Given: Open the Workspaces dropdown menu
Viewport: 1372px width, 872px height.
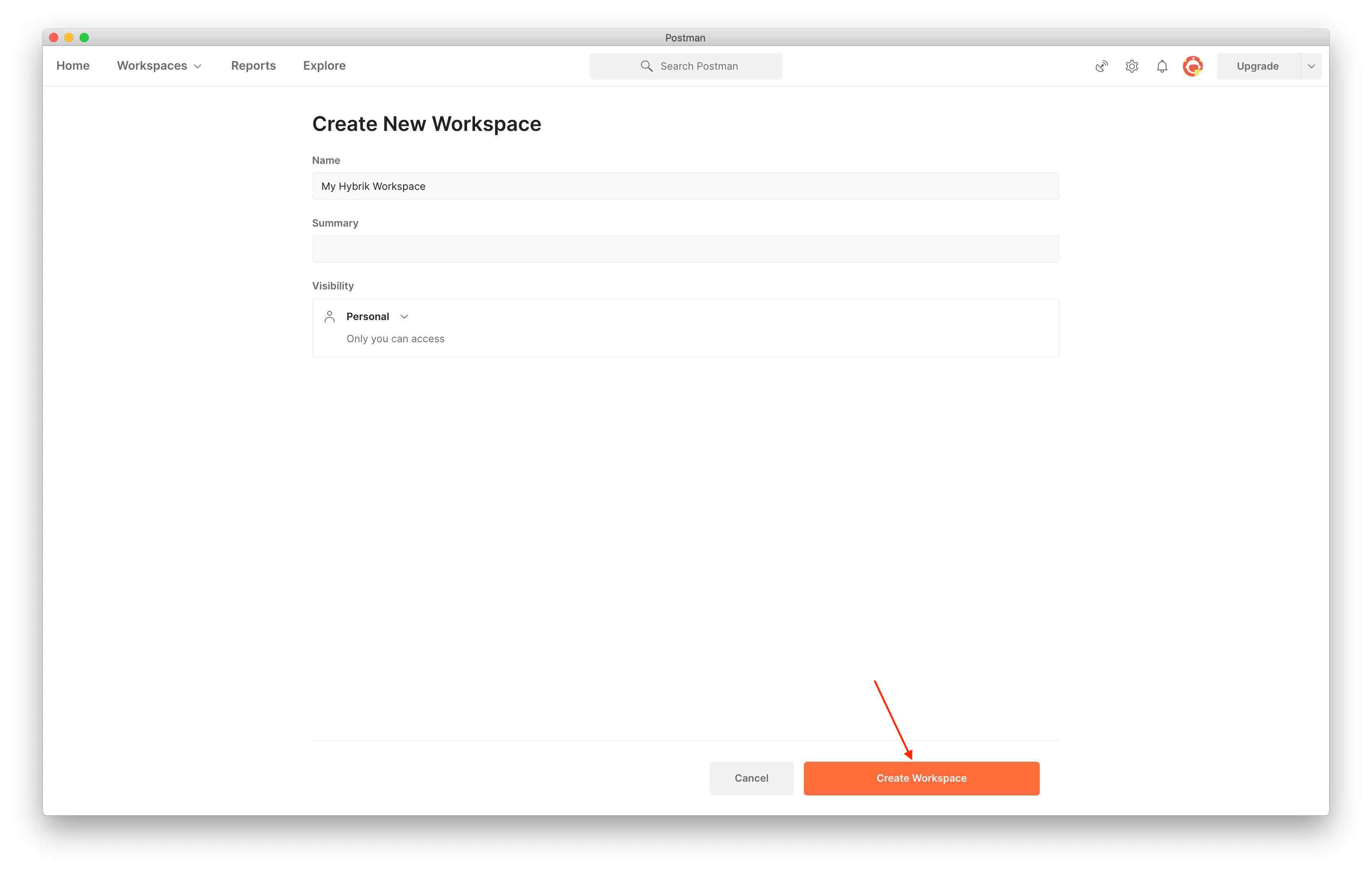Looking at the screenshot, I should point(159,65).
